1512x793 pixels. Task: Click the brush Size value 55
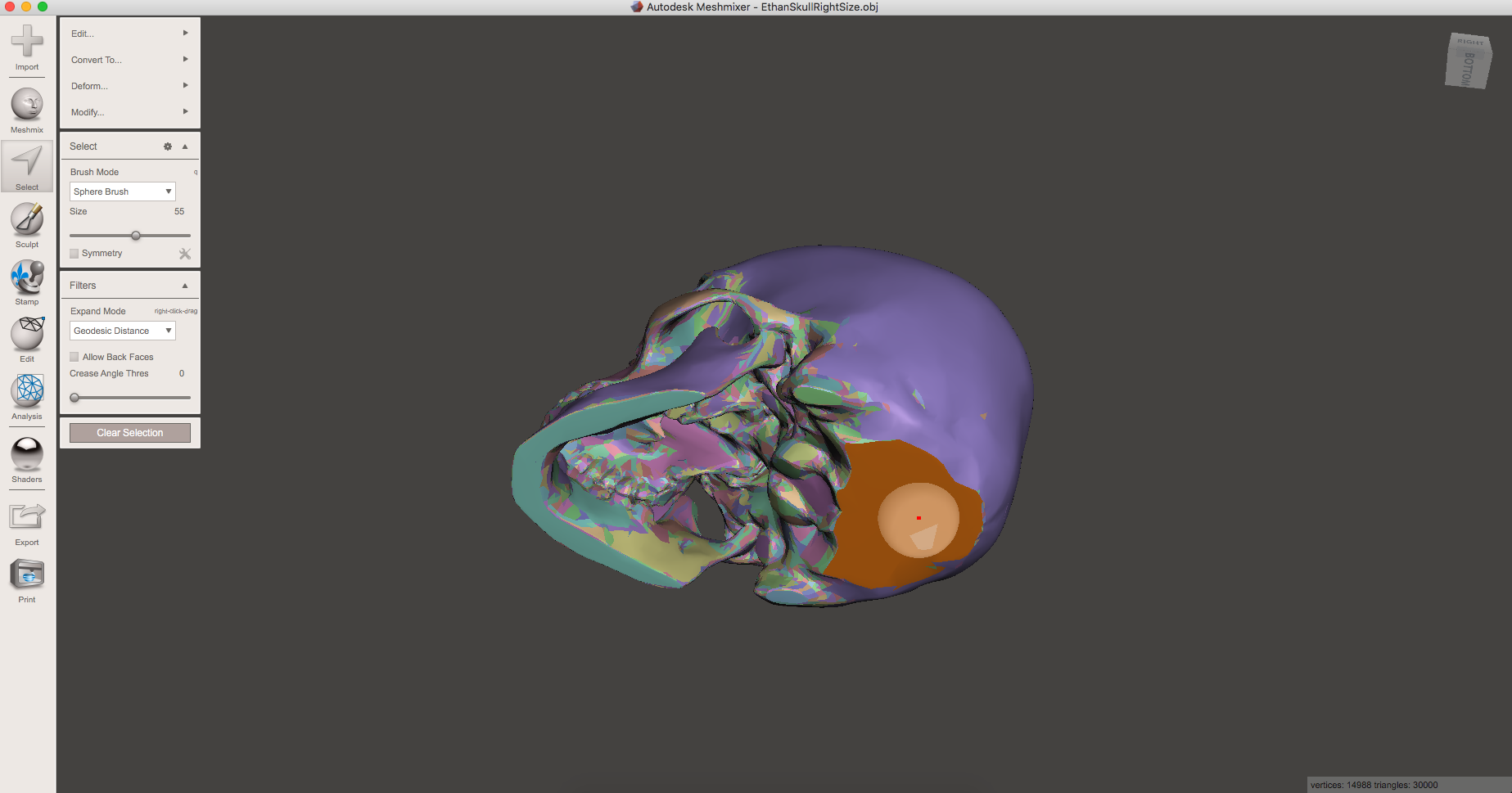pyautogui.click(x=179, y=211)
